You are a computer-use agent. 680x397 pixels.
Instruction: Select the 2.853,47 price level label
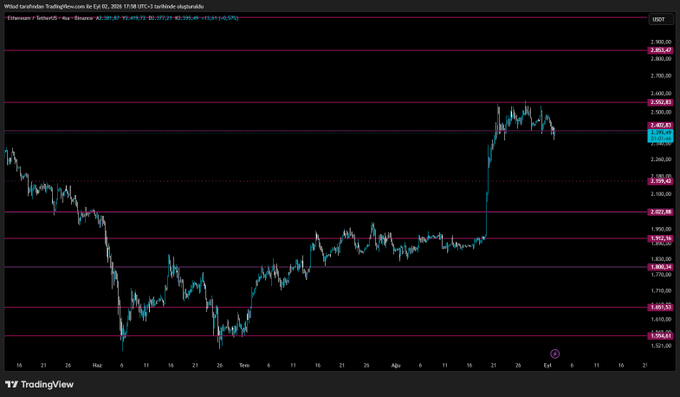tap(661, 50)
